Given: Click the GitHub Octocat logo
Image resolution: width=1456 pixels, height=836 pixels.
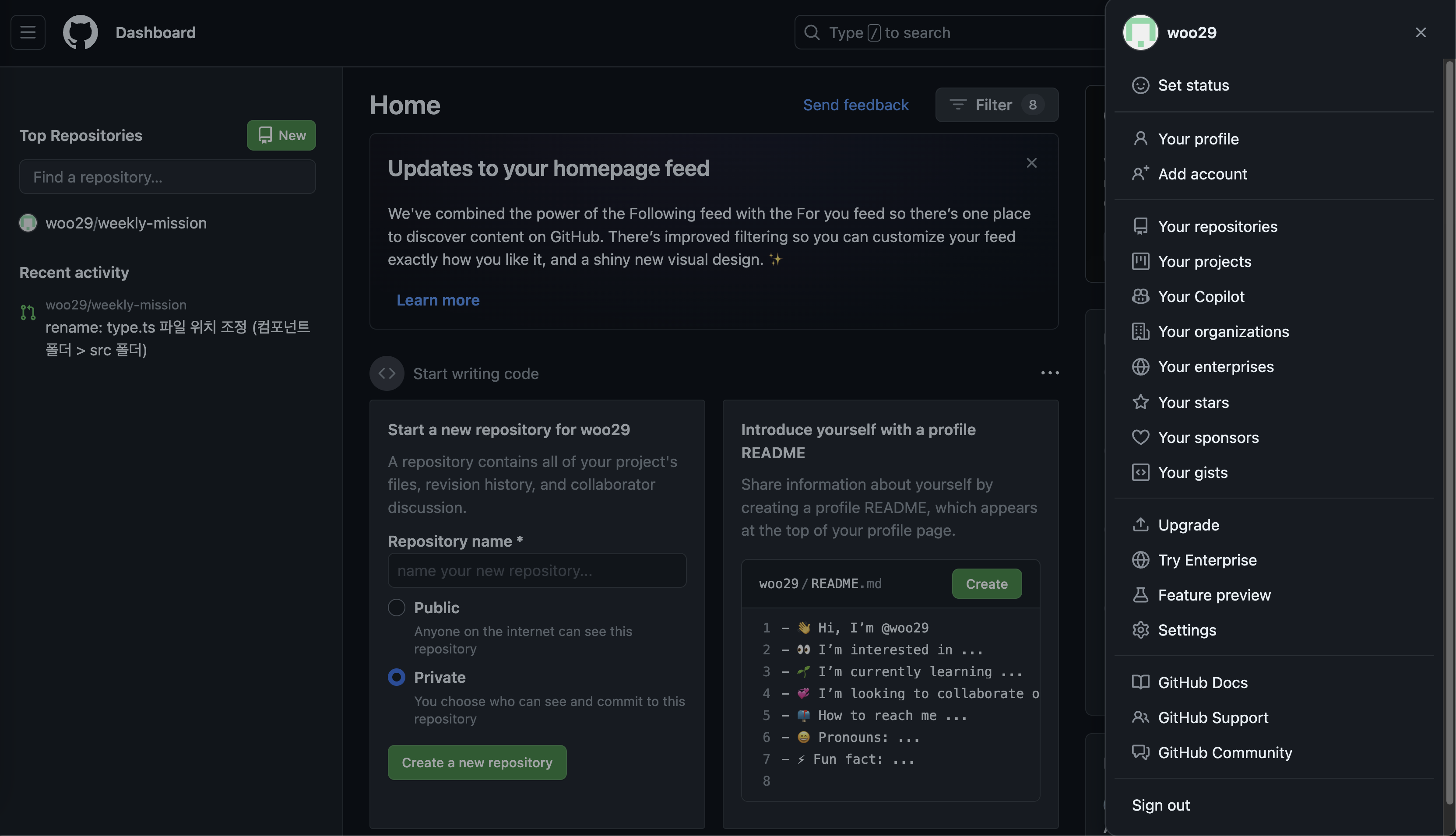Looking at the screenshot, I should click(80, 32).
